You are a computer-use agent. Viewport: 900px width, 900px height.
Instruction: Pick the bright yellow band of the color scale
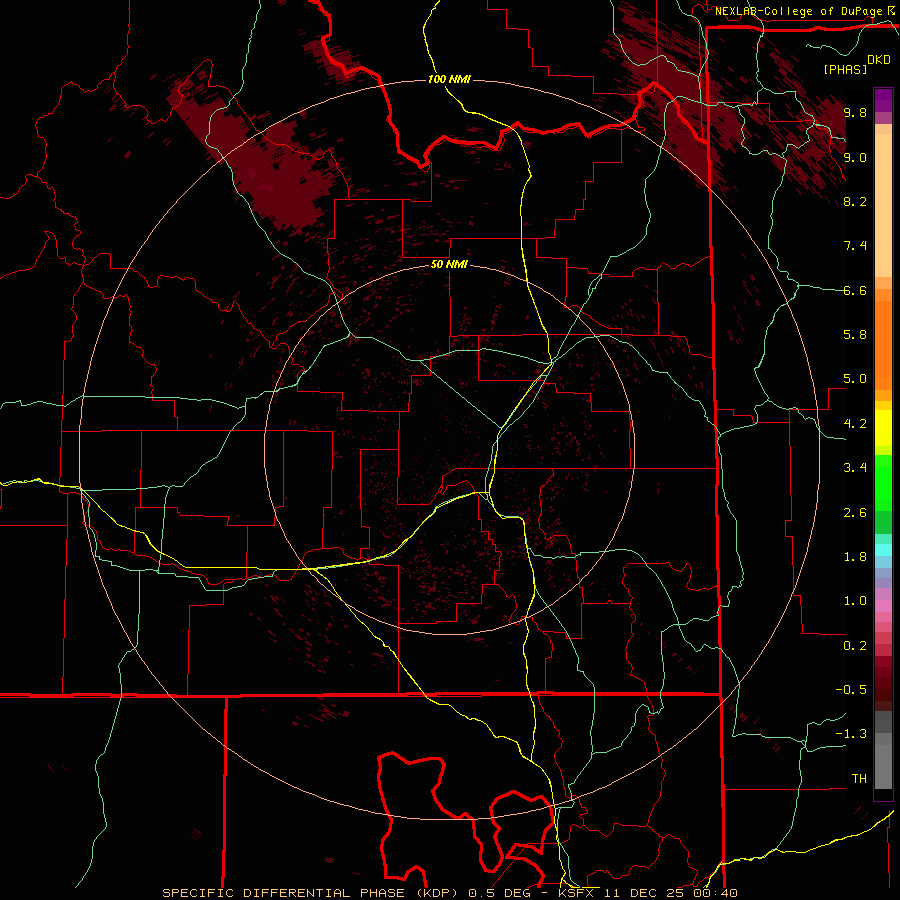[x=883, y=428]
